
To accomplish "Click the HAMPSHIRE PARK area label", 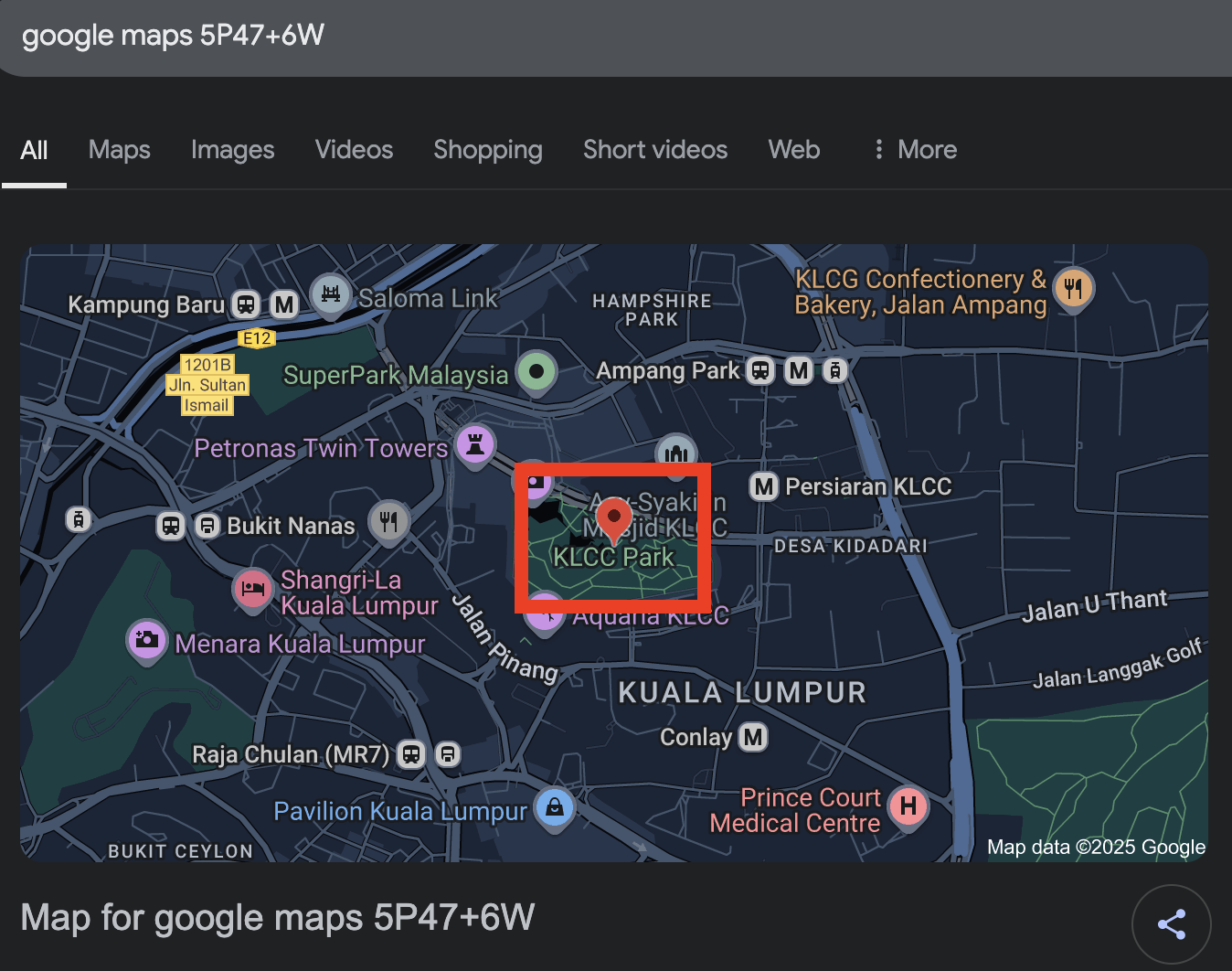I will click(652, 310).
